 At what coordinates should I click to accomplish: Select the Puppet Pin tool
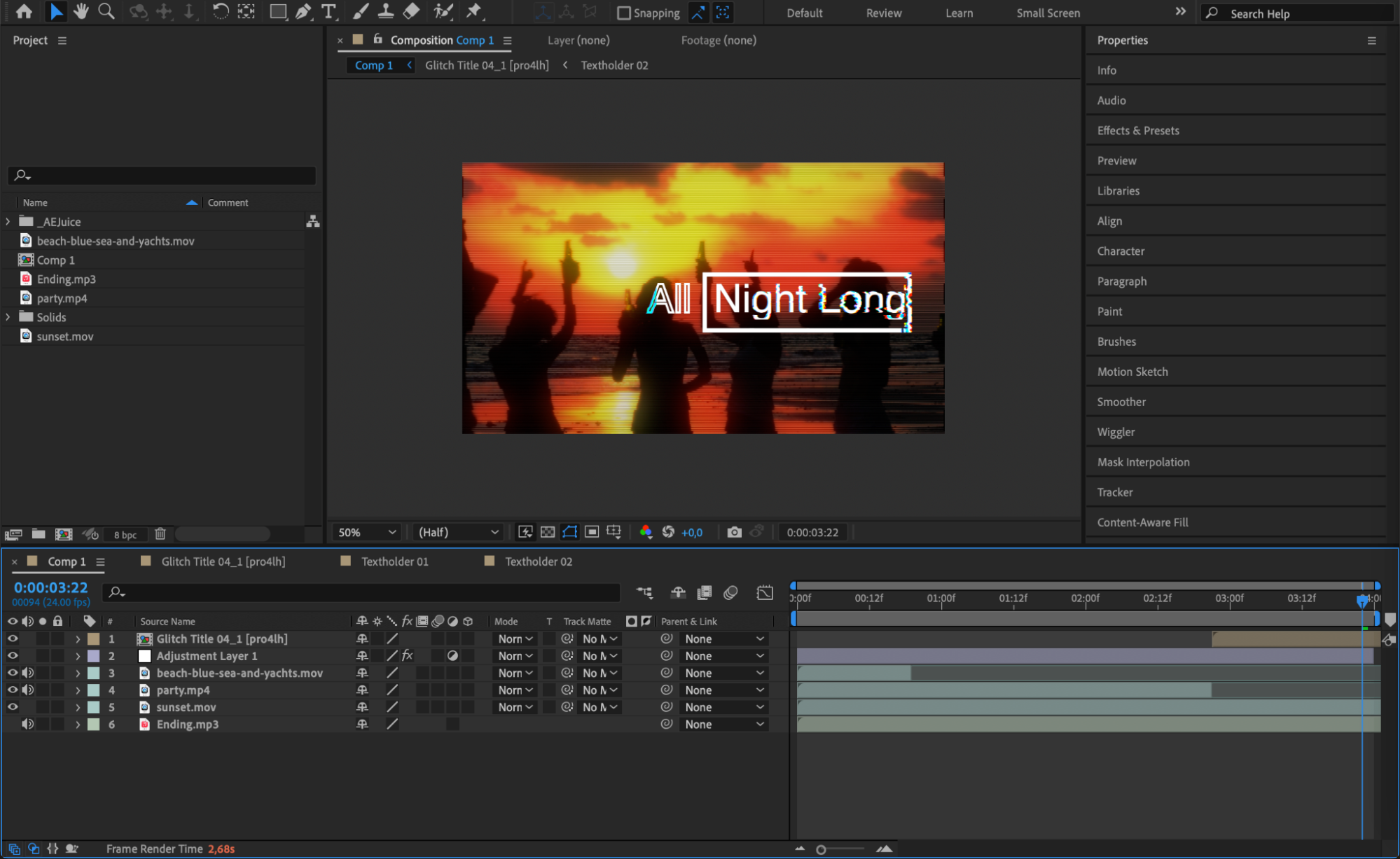[x=474, y=11]
